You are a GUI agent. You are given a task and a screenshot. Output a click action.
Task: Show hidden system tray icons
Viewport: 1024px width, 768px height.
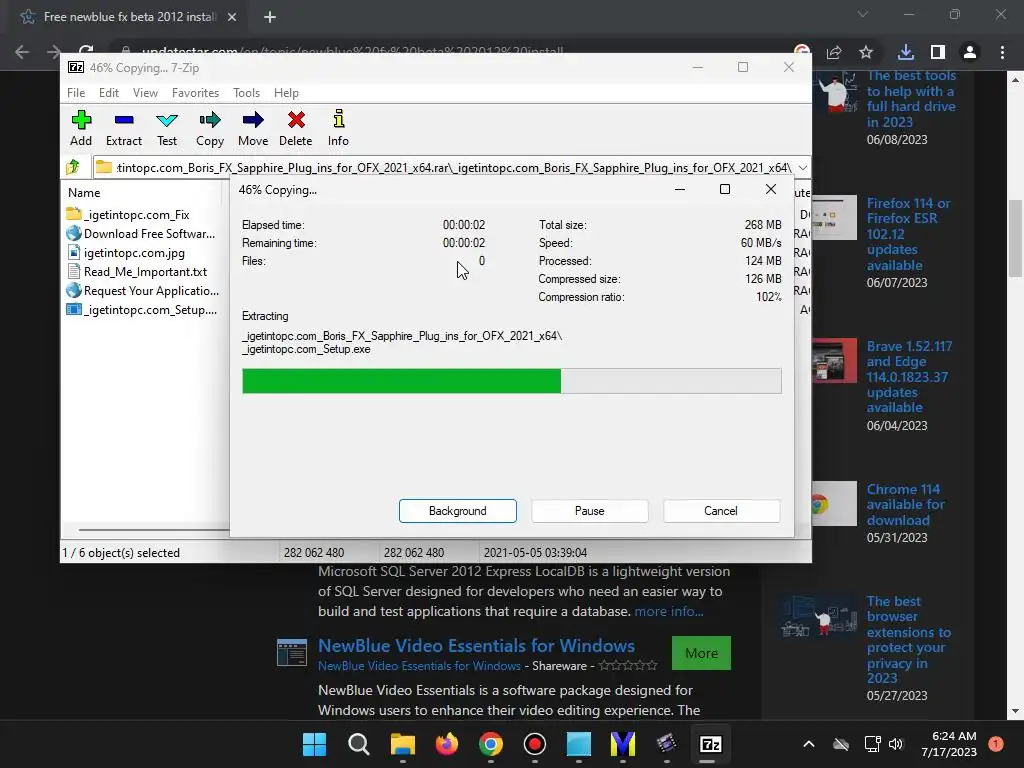(x=808, y=744)
